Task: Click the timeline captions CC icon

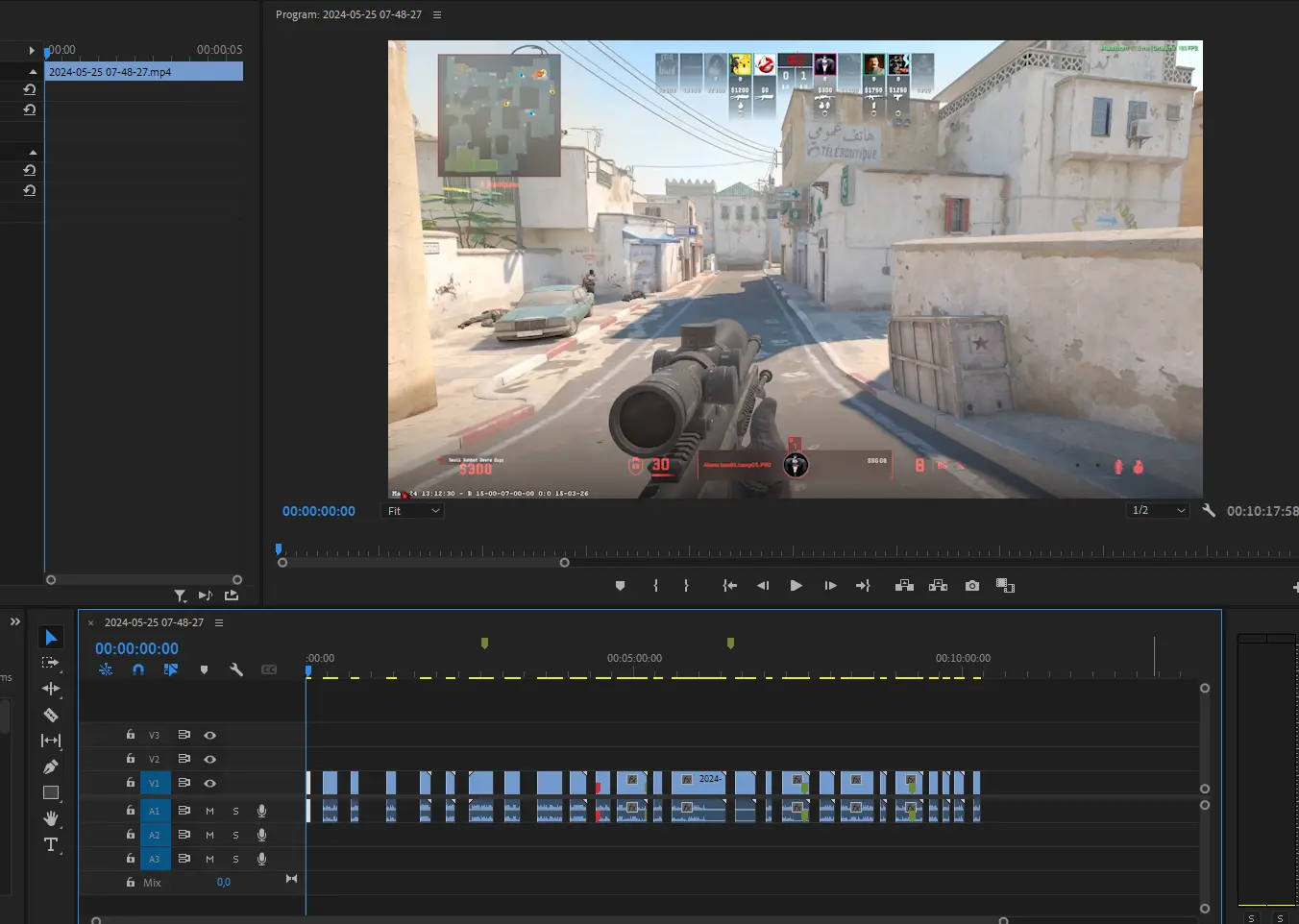Action: [x=269, y=669]
